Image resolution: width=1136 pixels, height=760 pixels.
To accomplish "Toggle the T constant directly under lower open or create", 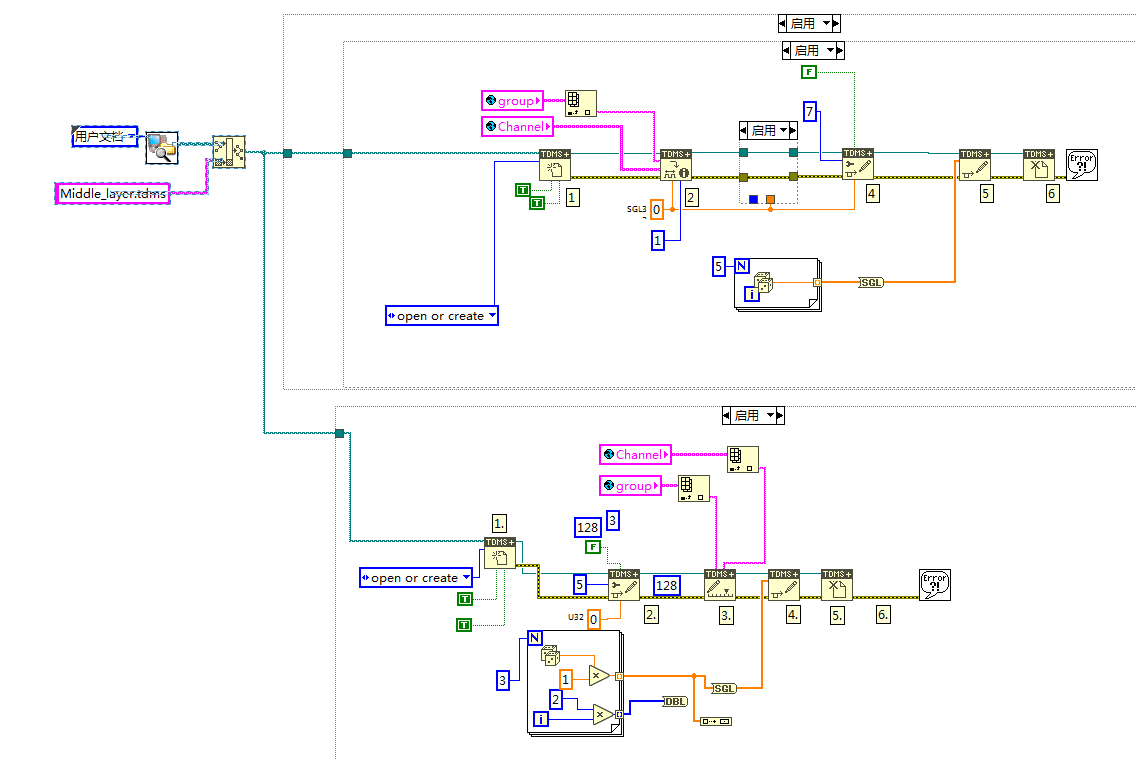I will [464, 599].
